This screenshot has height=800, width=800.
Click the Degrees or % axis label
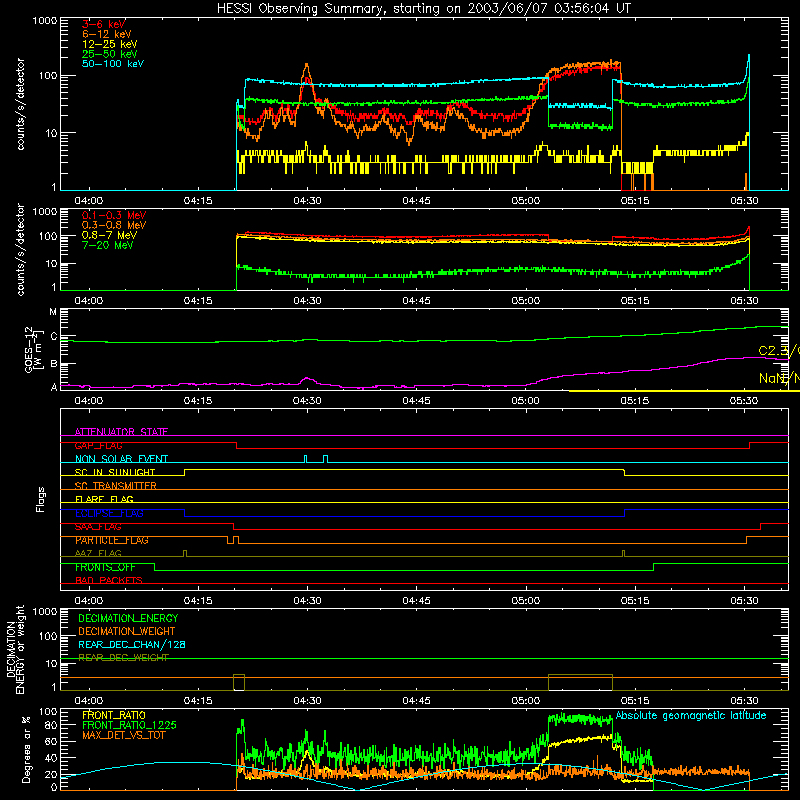(x=26, y=749)
